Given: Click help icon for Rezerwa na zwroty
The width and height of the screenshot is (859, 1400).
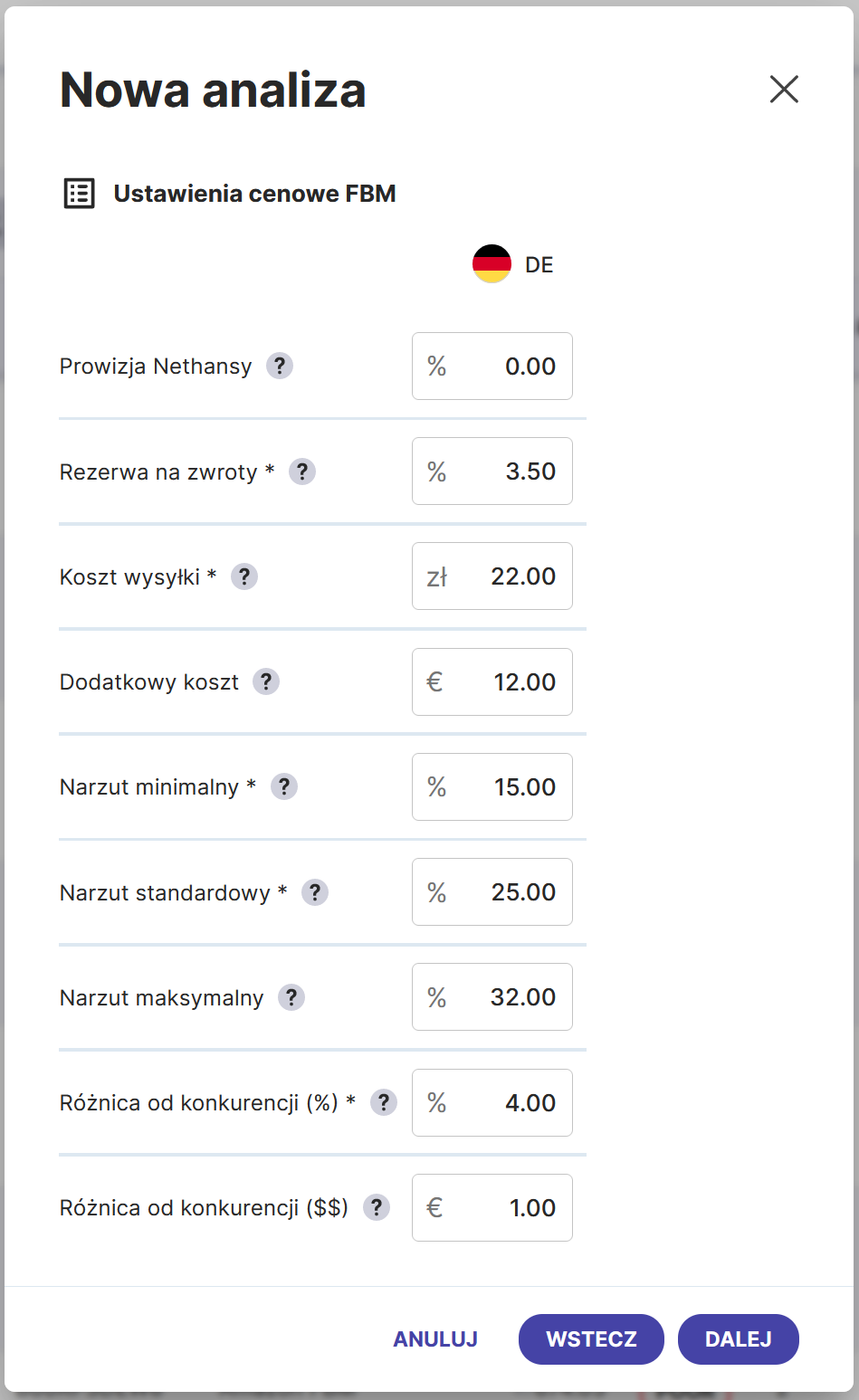Looking at the screenshot, I should coord(302,471).
